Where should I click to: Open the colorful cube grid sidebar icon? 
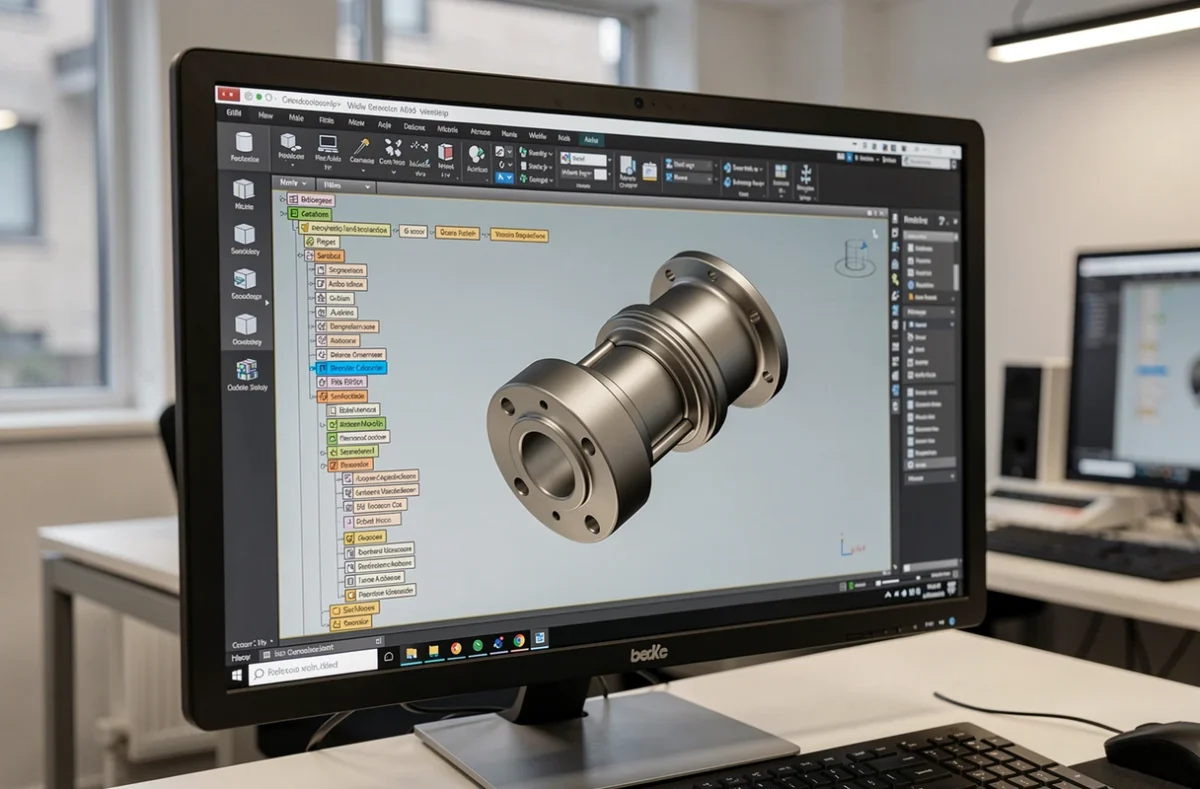(x=246, y=369)
